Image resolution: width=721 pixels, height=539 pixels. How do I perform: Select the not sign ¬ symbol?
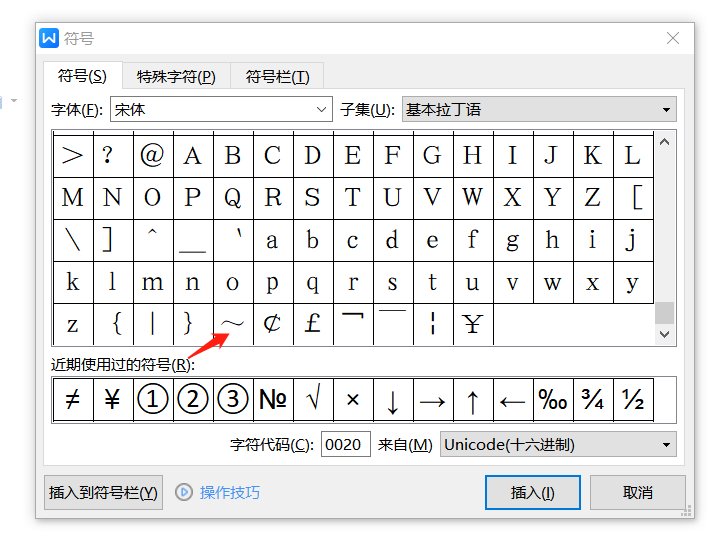coord(353,324)
